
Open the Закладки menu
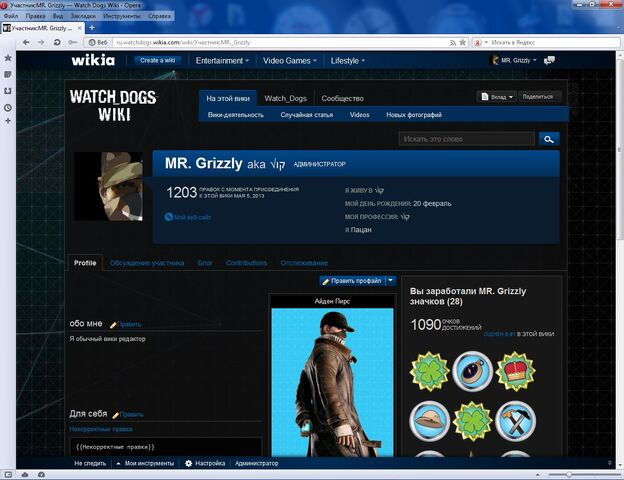(83, 16)
